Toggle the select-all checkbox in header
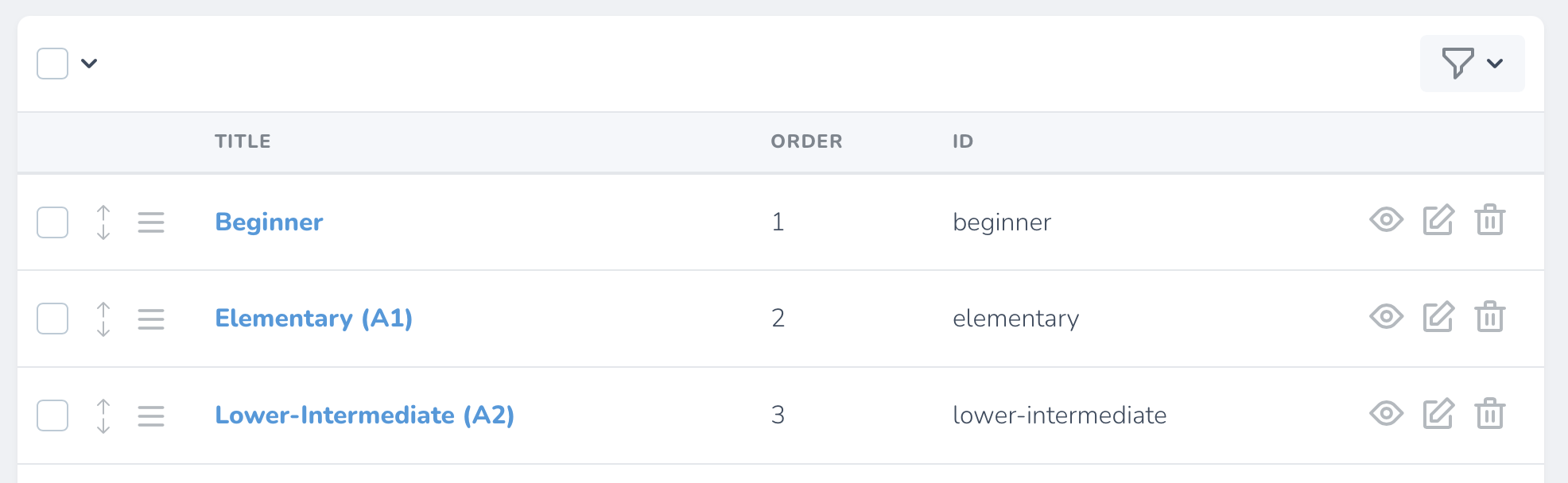Screen dimensions: 1568x483 [52, 64]
